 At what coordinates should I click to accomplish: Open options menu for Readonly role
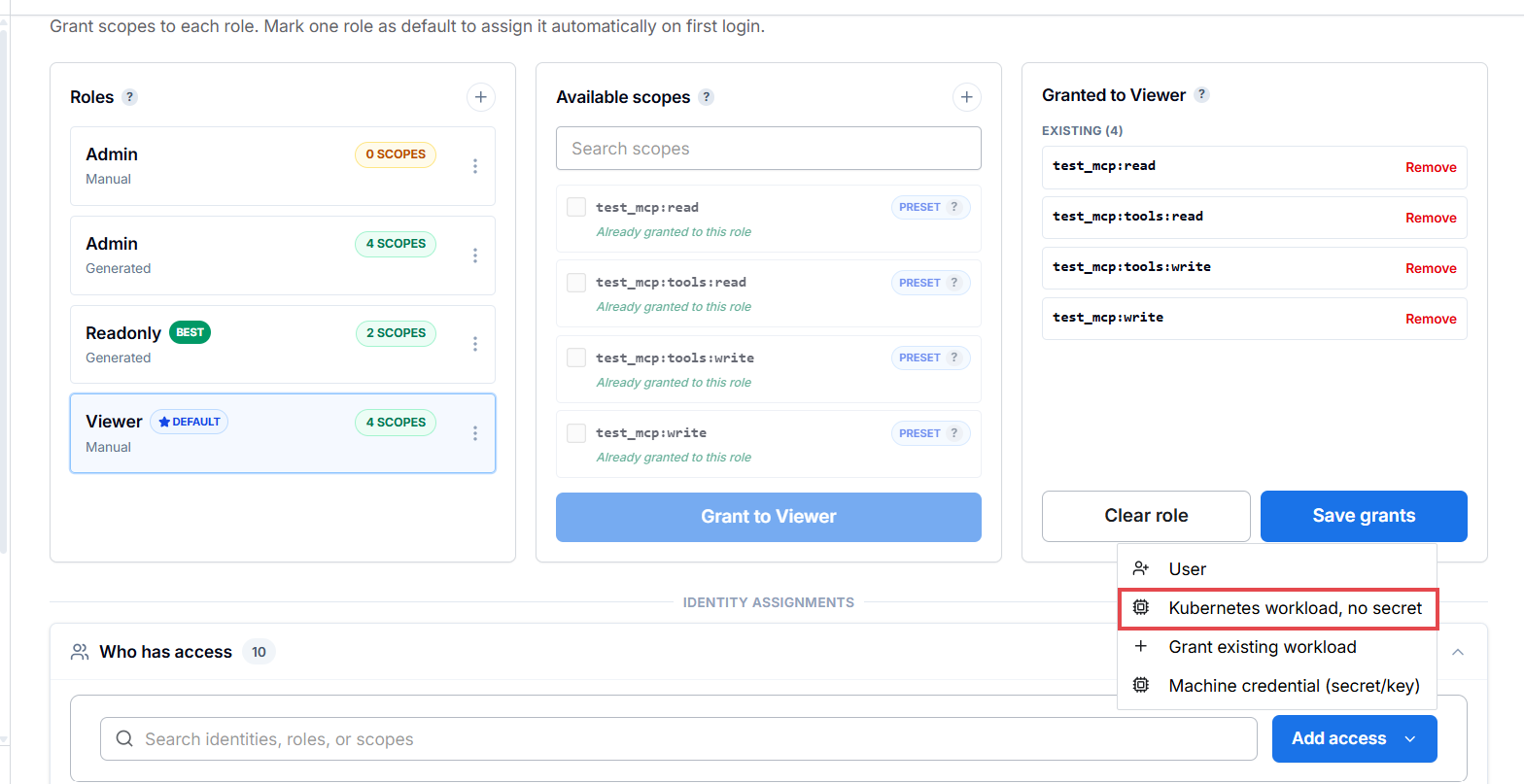pyautogui.click(x=475, y=344)
